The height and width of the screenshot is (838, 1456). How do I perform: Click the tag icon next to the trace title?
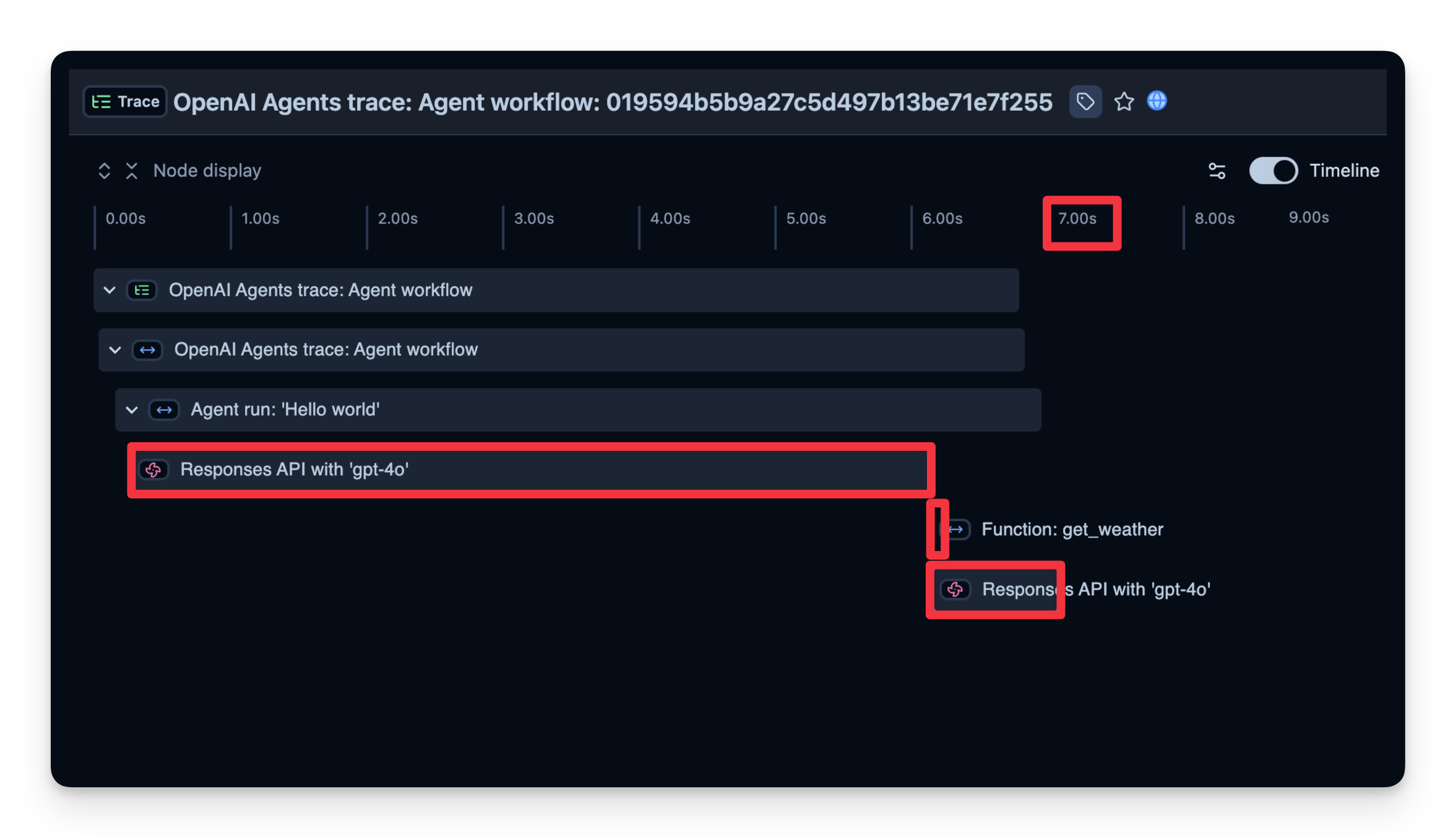tap(1085, 101)
